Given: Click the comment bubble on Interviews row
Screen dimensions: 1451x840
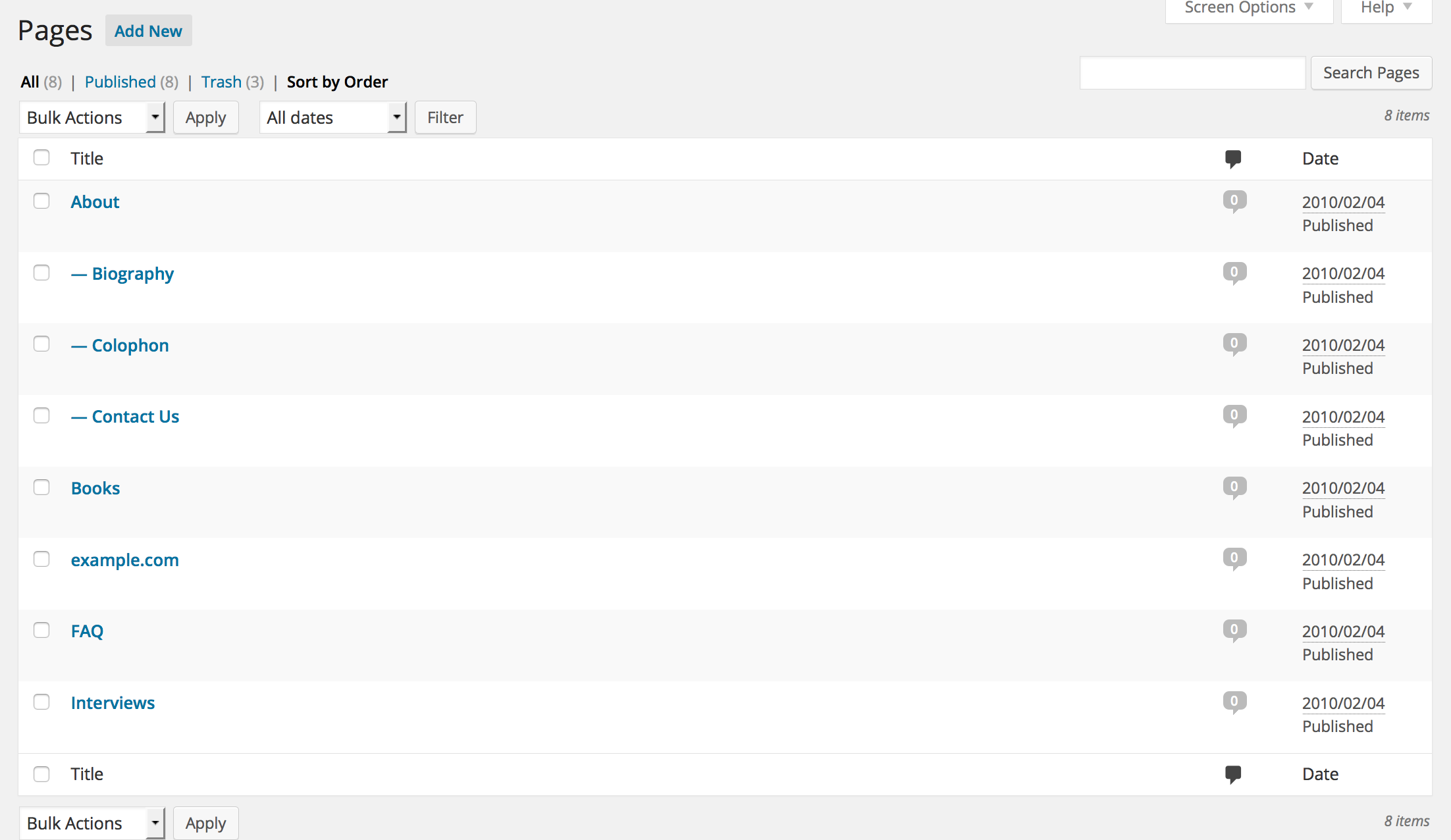Looking at the screenshot, I should 1234,702.
